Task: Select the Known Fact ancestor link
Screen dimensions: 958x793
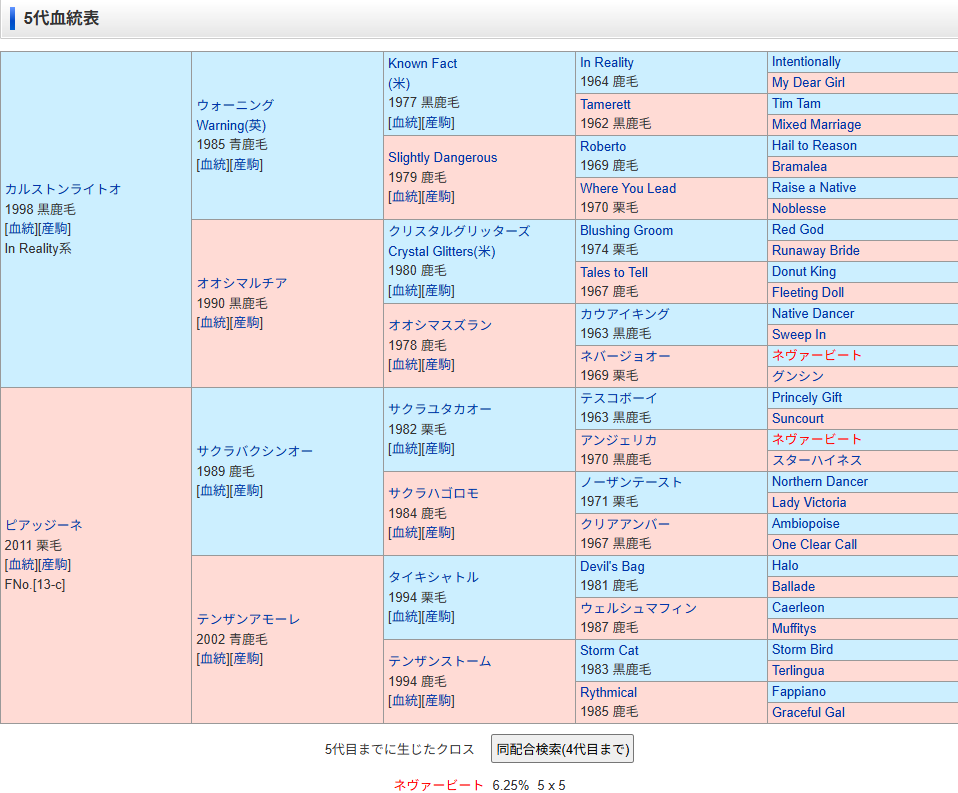Action: 422,63
